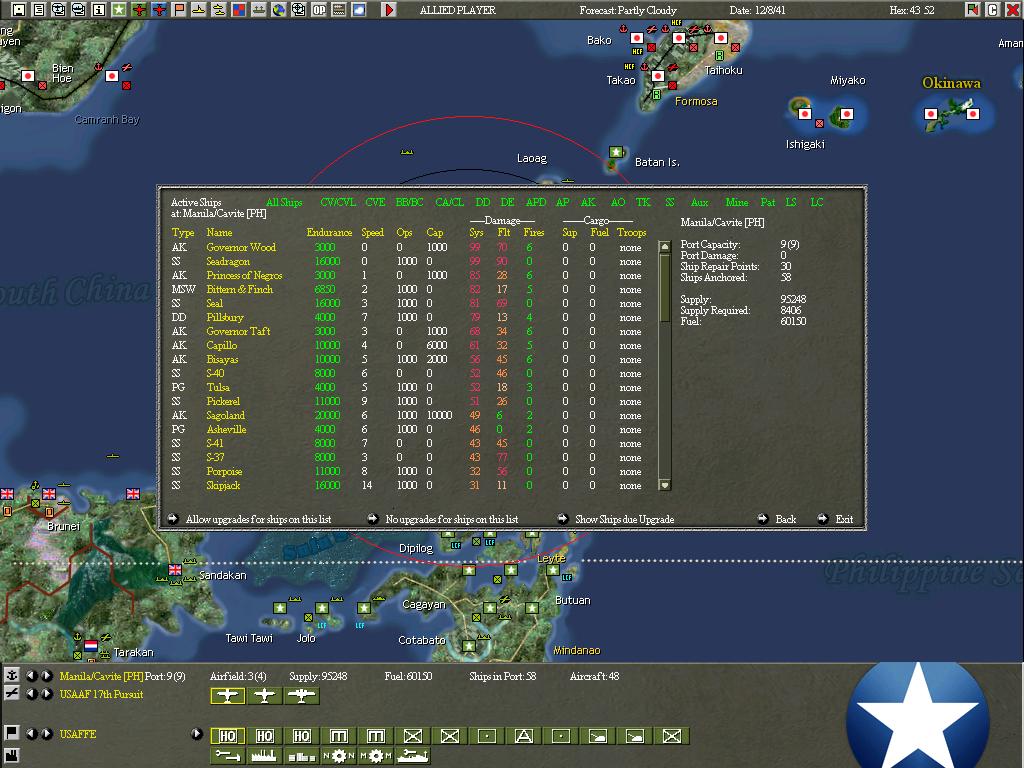Click the green star base marker at Batan Is.
1024x768 pixels.
[616, 152]
